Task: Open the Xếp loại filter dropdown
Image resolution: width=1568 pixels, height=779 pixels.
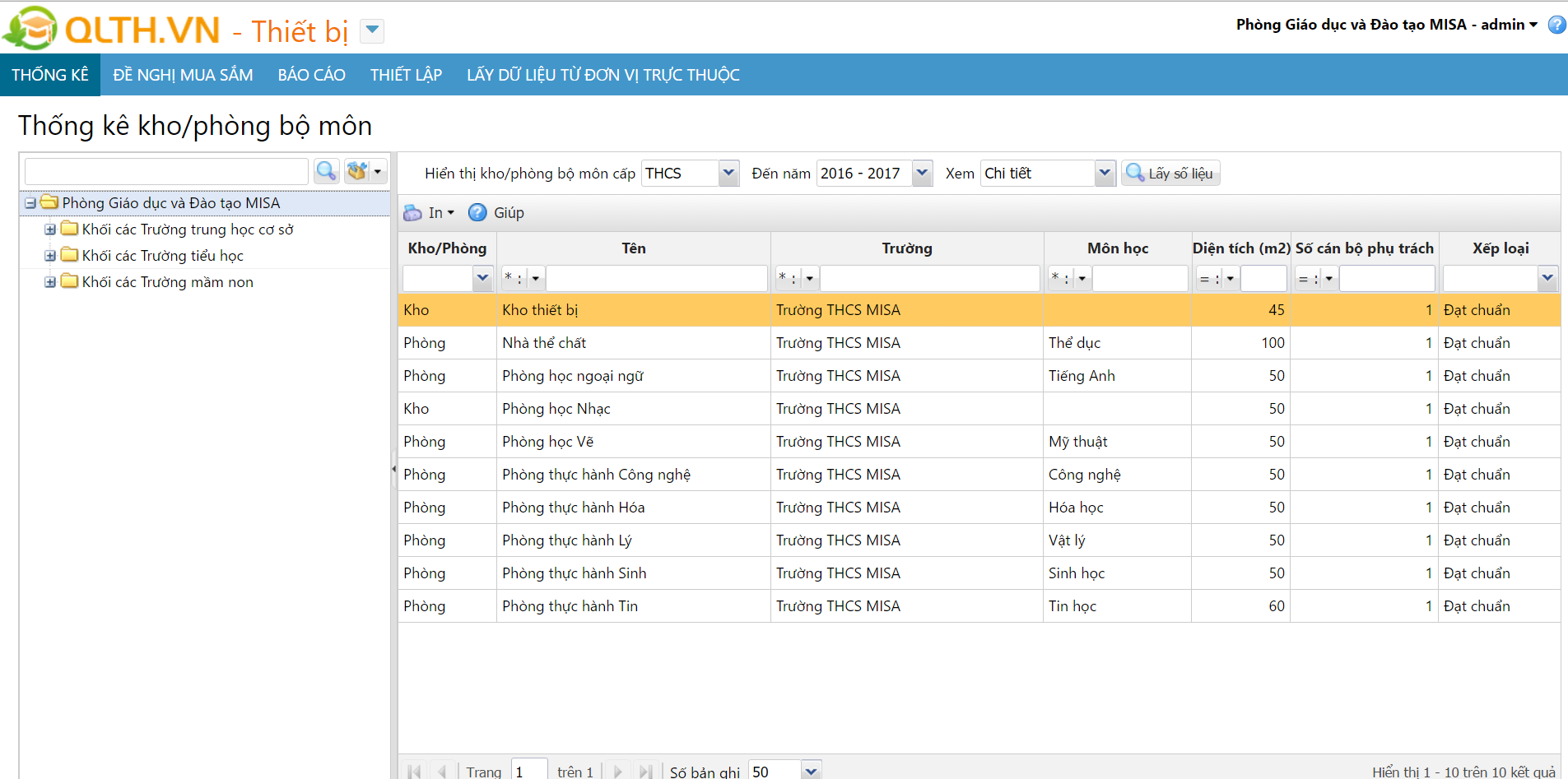Action: tap(1547, 279)
